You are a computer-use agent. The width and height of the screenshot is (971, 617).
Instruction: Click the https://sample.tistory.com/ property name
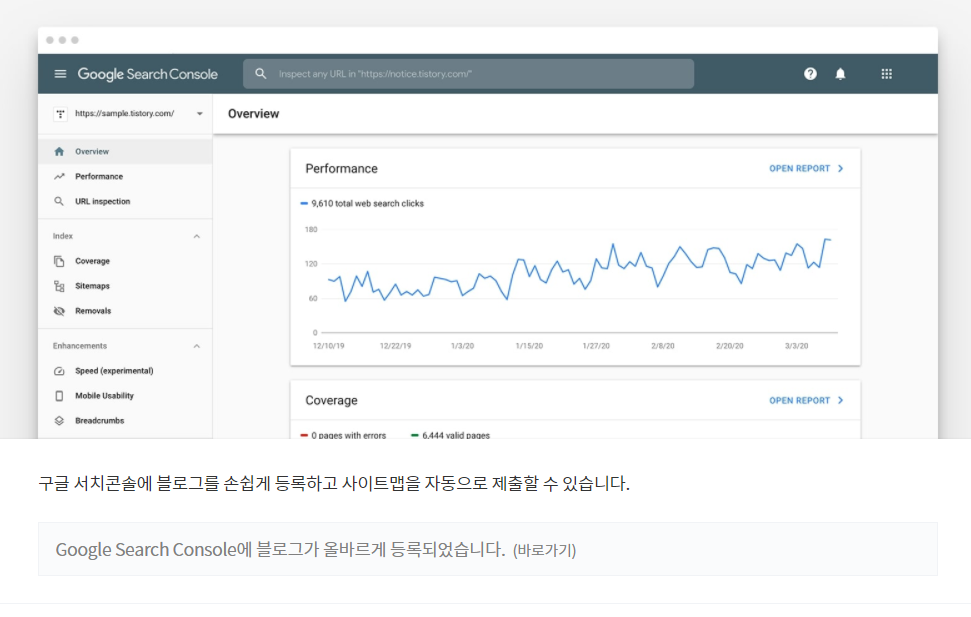tap(124, 113)
